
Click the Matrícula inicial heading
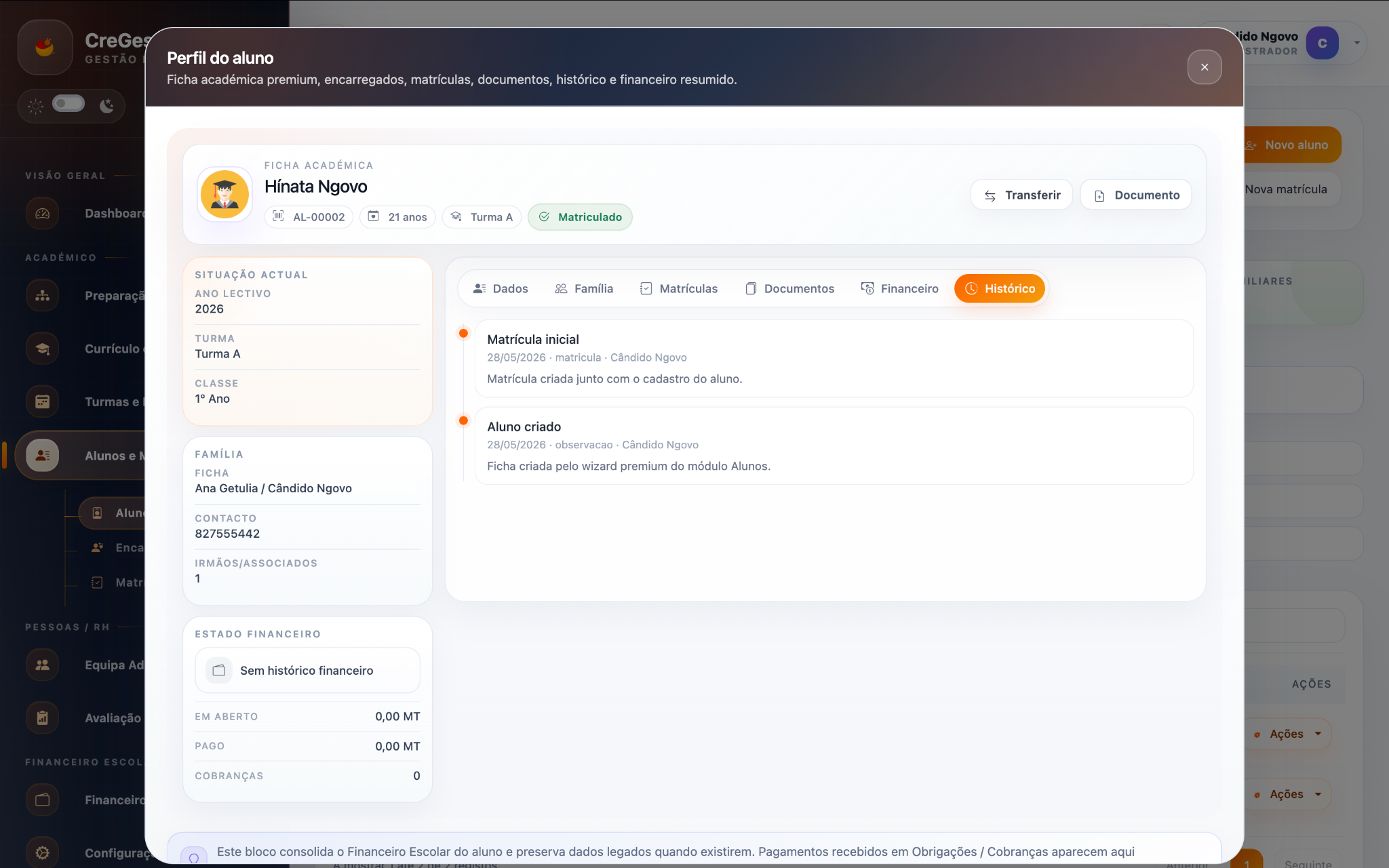click(x=533, y=340)
